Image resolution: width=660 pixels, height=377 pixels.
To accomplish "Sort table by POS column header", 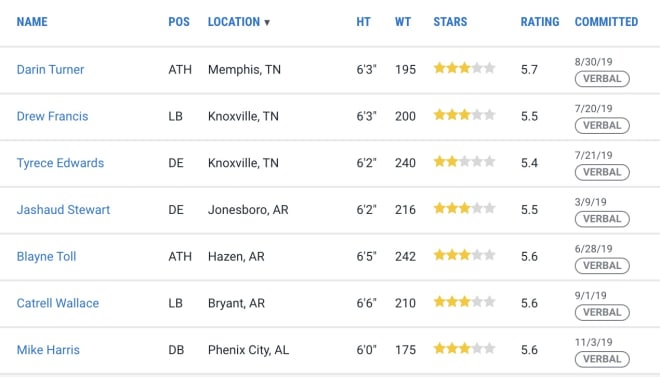I will click(179, 22).
